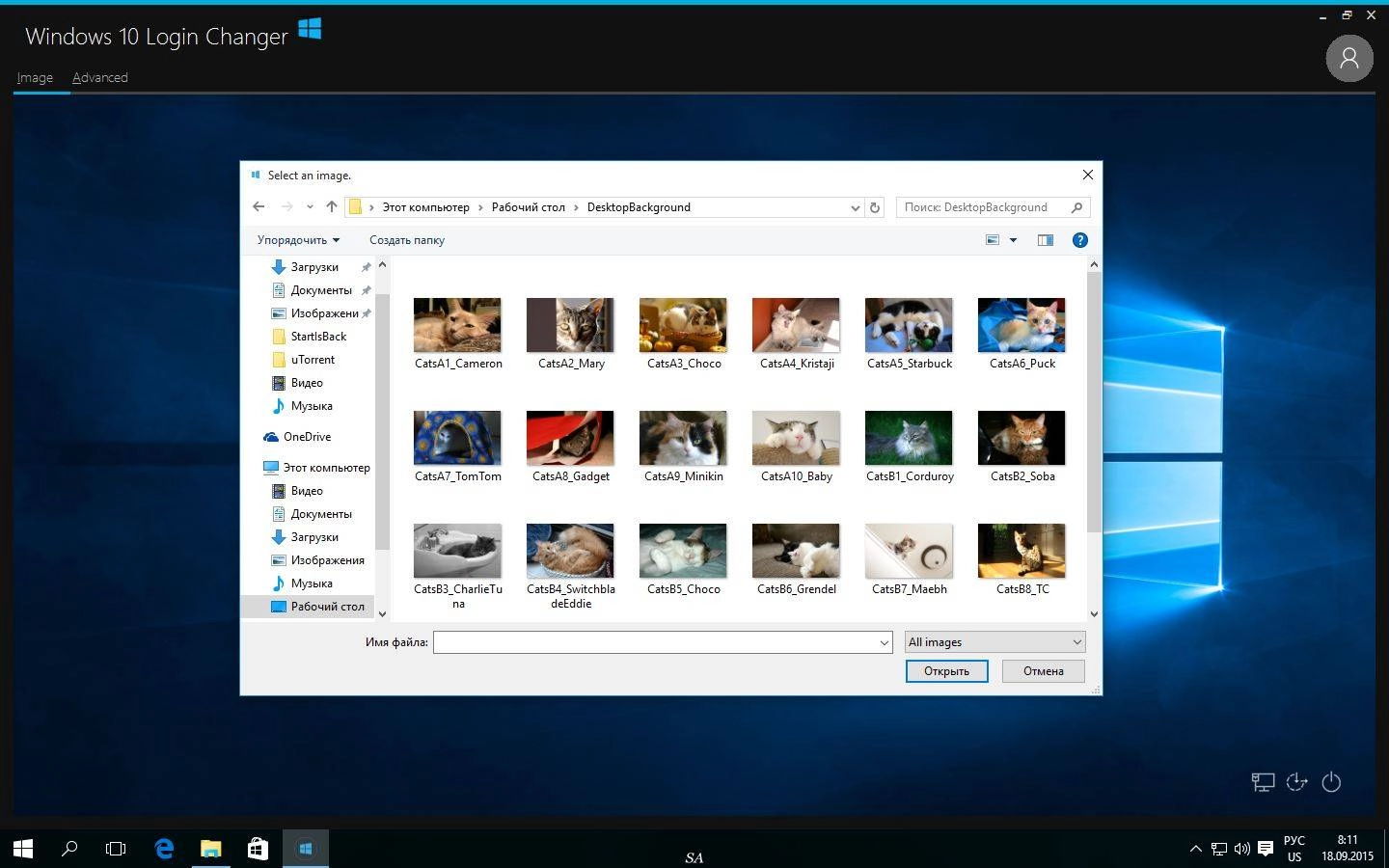Select Рабочий стол in navigation pane
The image size is (1389, 868).
317,607
